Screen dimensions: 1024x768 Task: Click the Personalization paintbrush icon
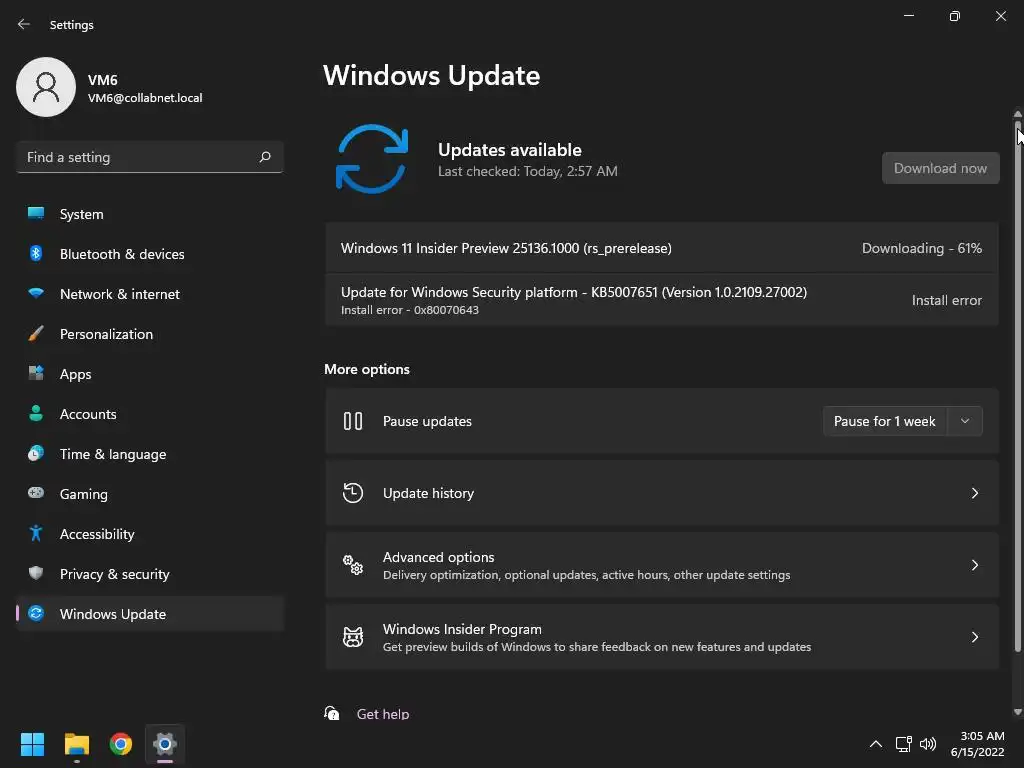point(36,334)
